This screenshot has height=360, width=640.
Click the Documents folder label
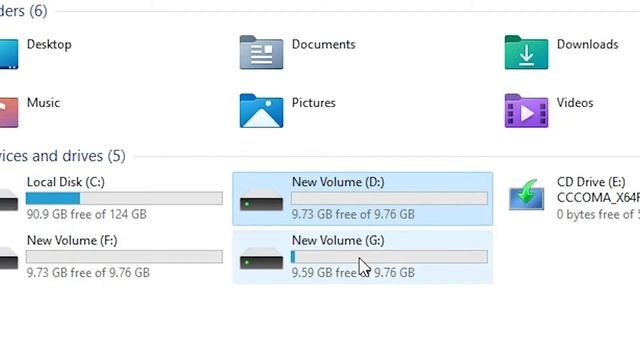(323, 44)
